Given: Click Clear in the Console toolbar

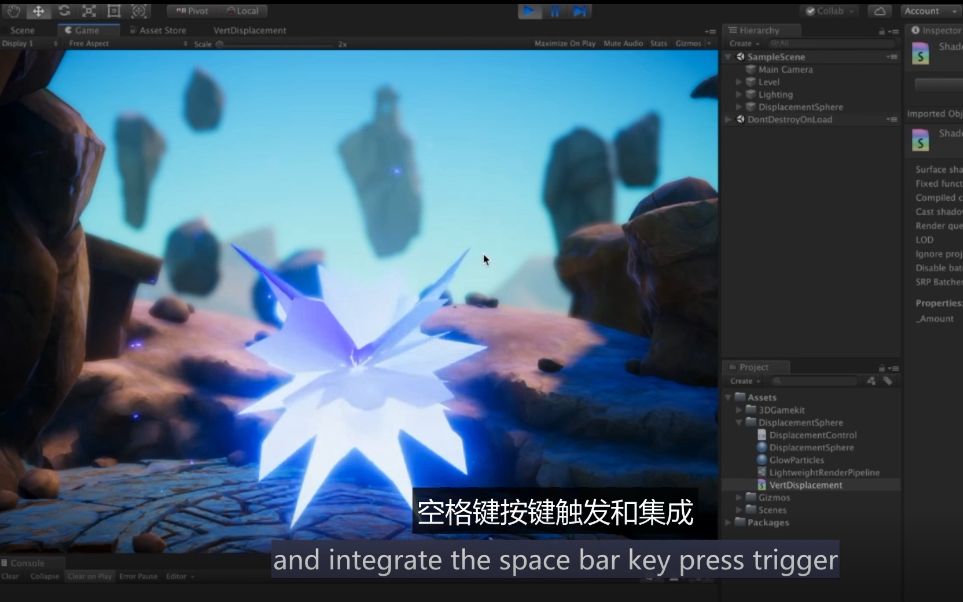Looking at the screenshot, I should [x=10, y=575].
